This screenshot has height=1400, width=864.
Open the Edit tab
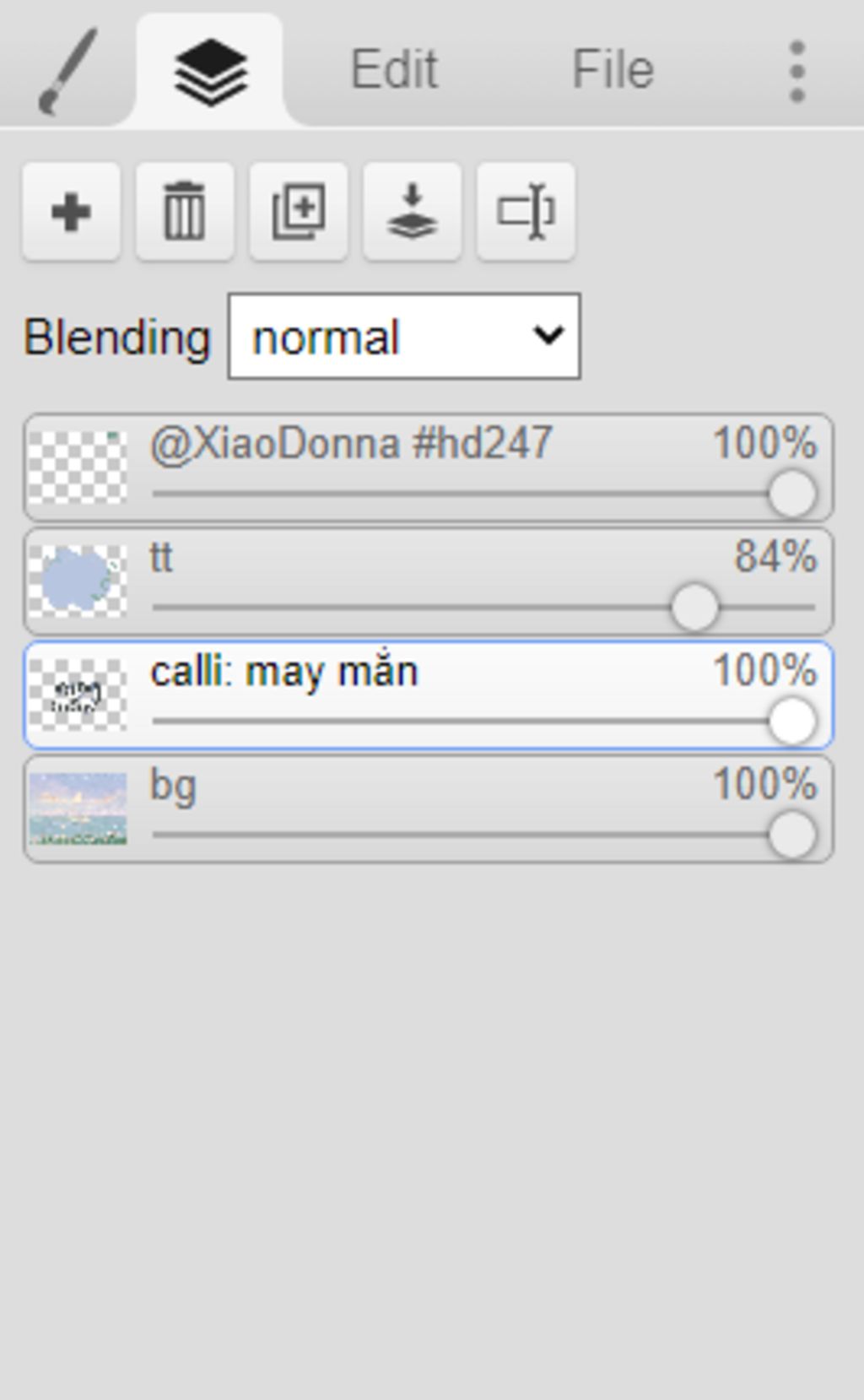(393, 69)
